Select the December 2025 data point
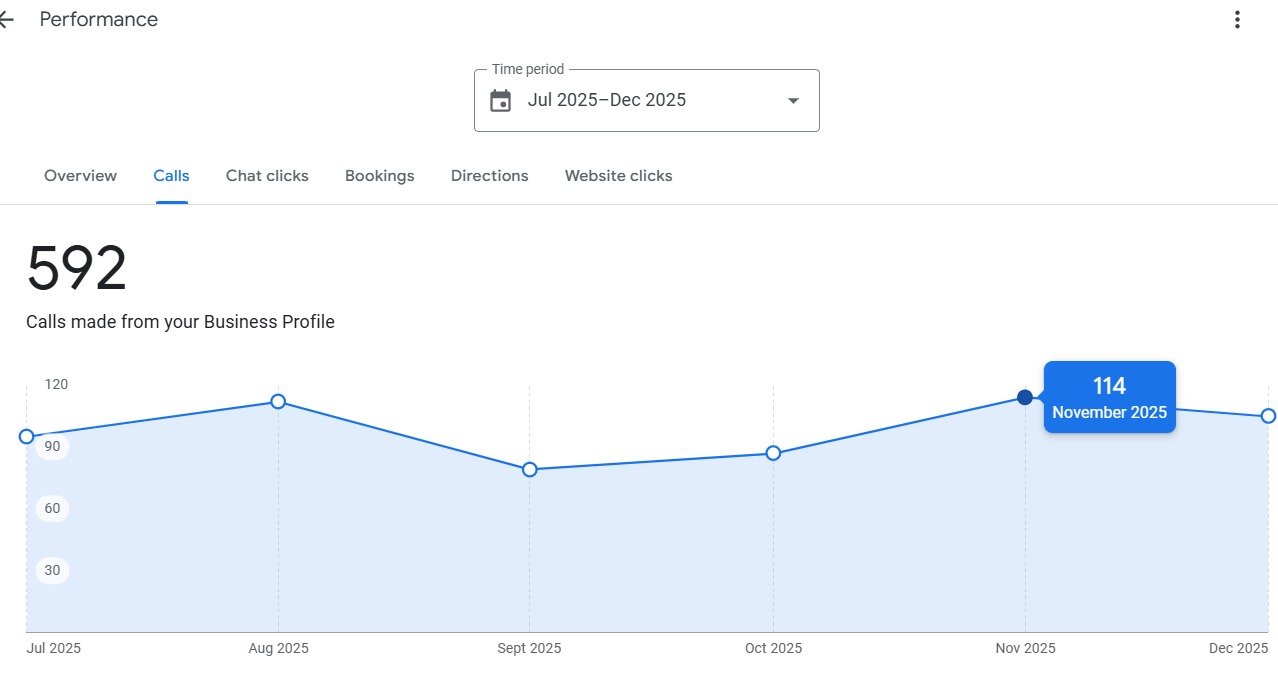This screenshot has height=687, width=1278. tap(1268, 416)
